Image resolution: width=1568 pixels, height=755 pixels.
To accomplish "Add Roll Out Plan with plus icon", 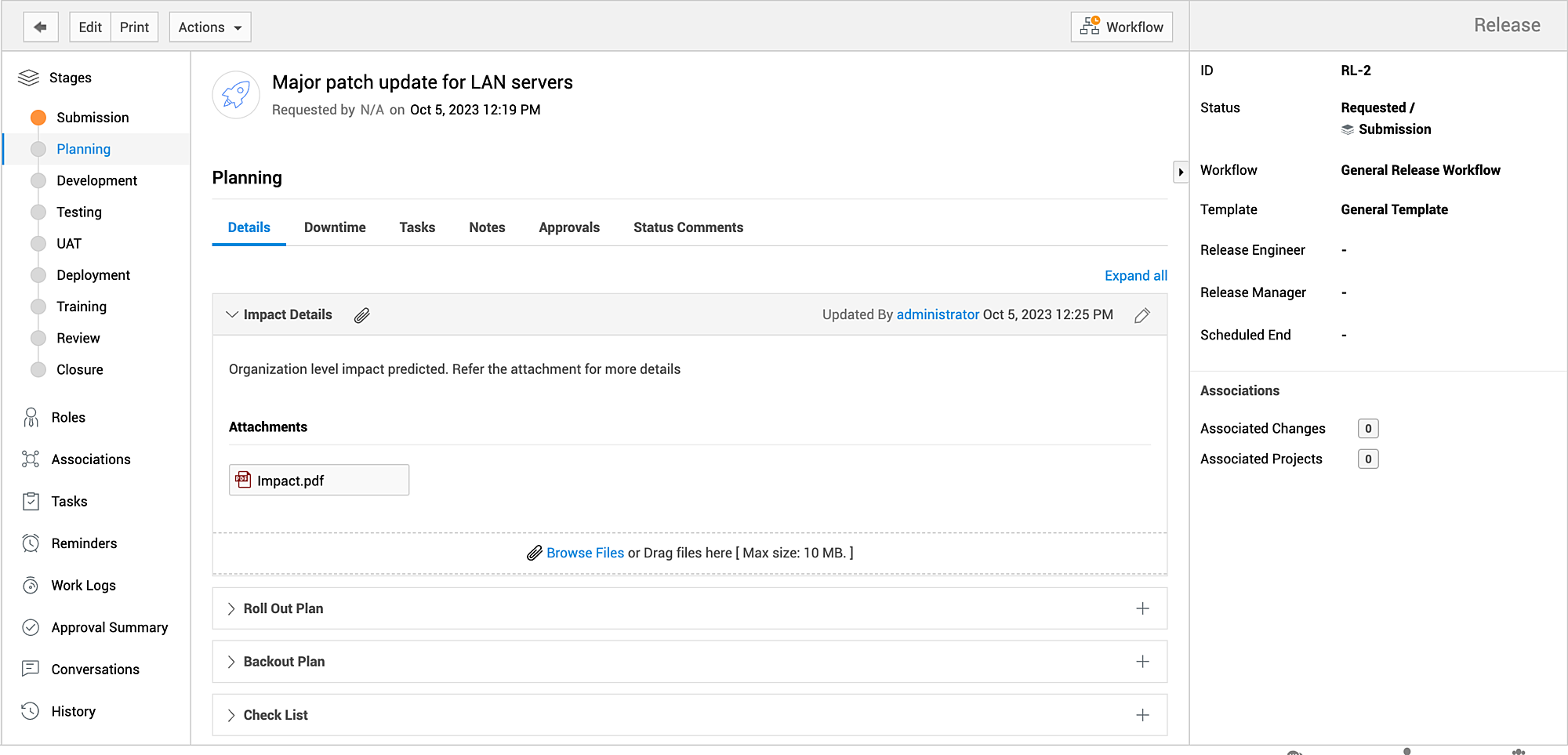I will (1142, 608).
